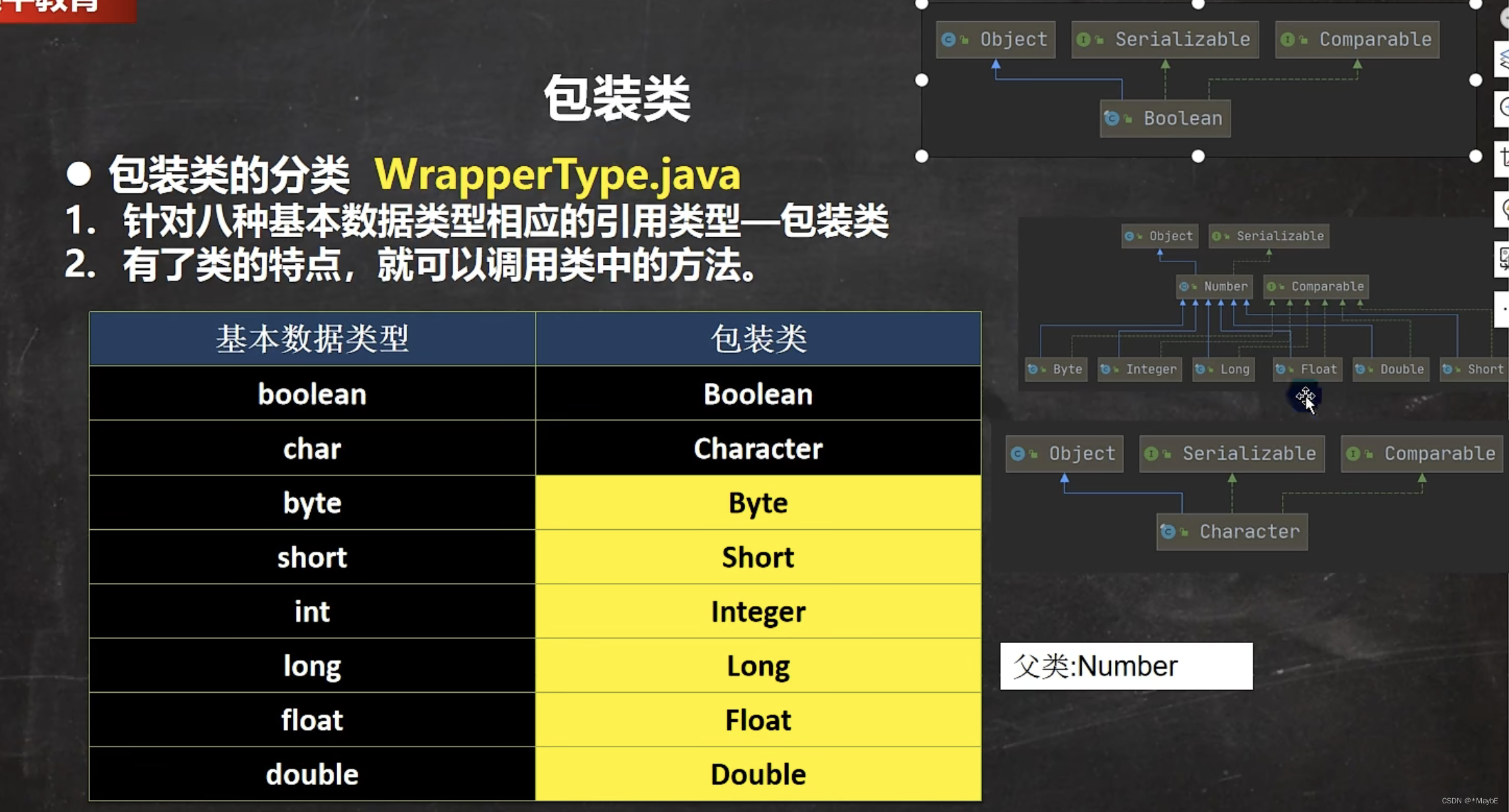Click the yellow Integer table cell

click(758, 611)
